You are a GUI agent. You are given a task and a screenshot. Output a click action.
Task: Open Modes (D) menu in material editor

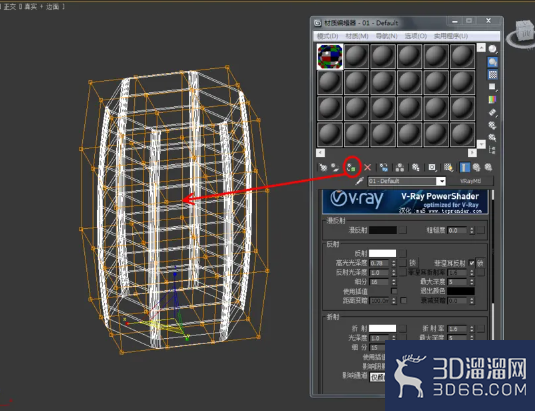click(327, 36)
